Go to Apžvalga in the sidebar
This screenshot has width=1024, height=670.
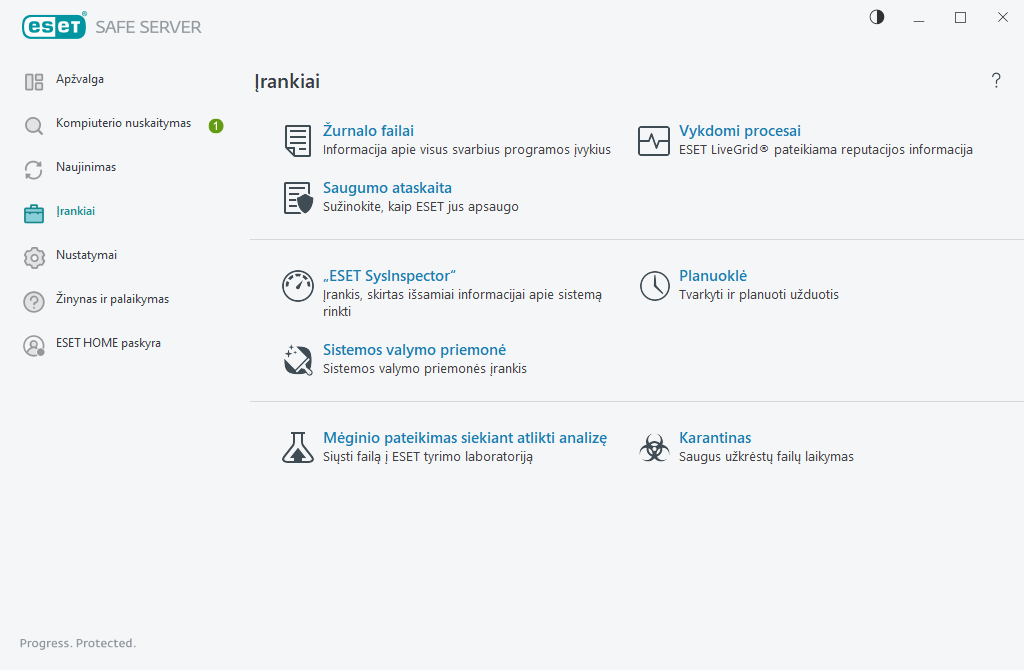[x=80, y=79]
